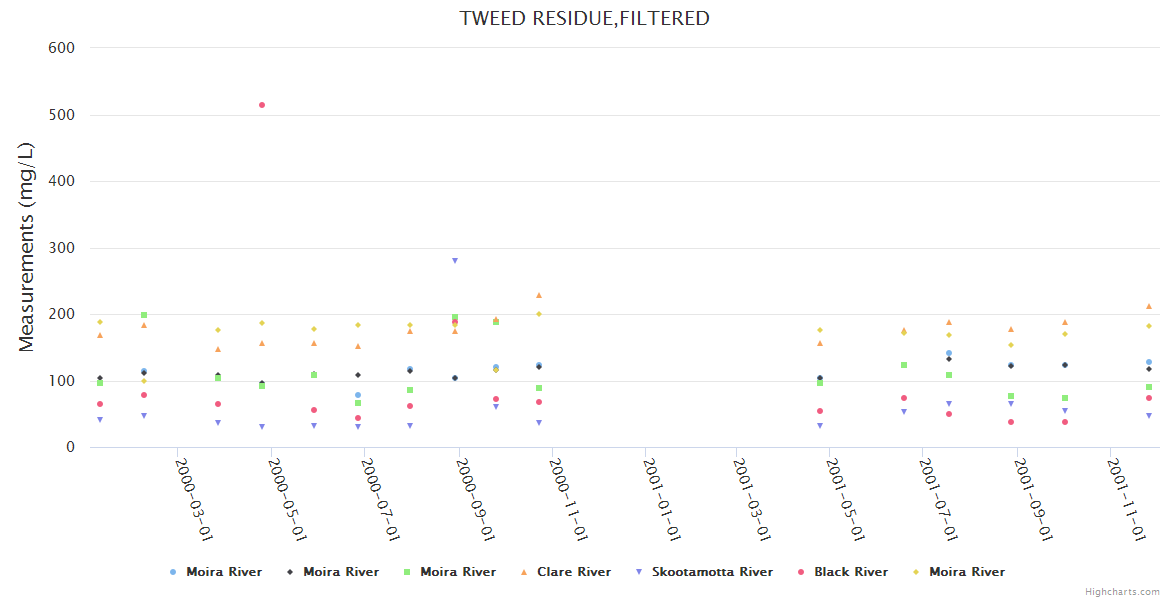Click the green square Moira River legend marker
This screenshot has height=600, width=1170.
[407, 572]
